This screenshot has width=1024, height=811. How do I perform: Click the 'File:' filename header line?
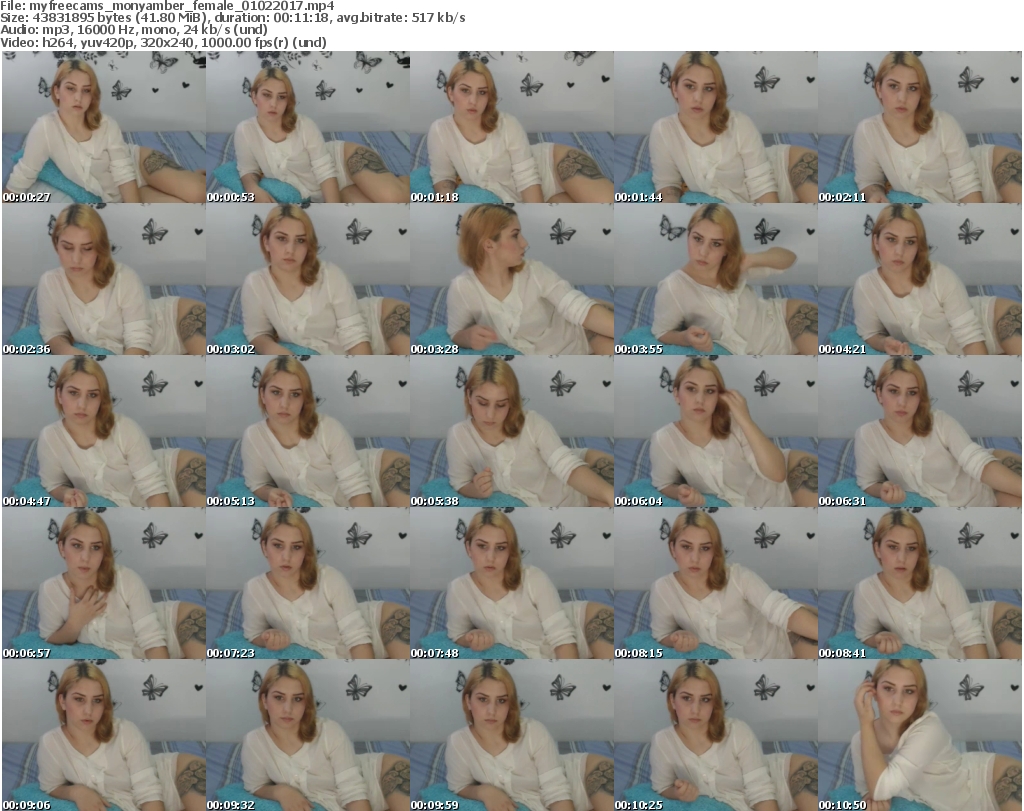[167, 6]
